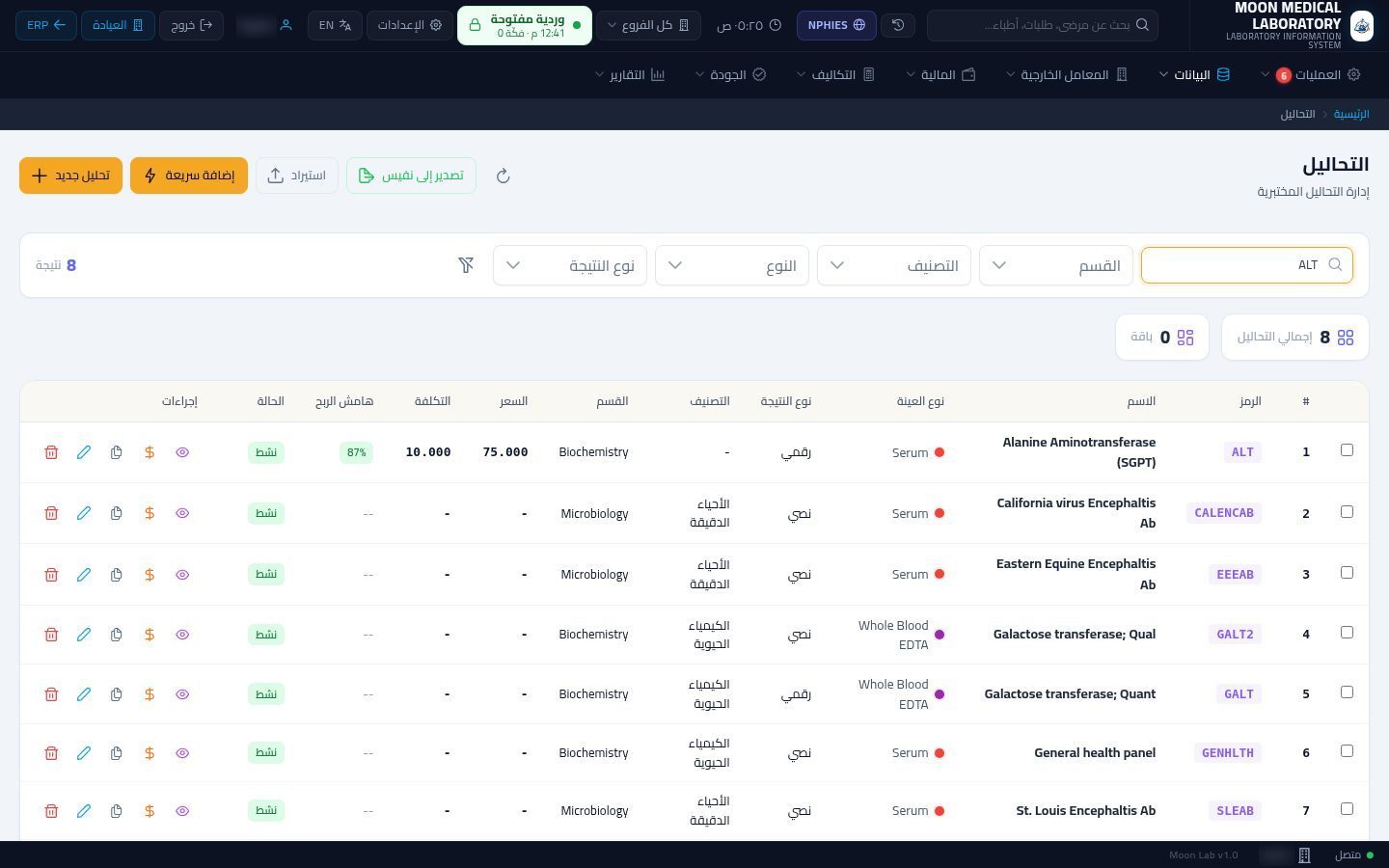Screen dimensions: 1389x868
Task: Click the إضافة سريعة button
Action: 189,176
